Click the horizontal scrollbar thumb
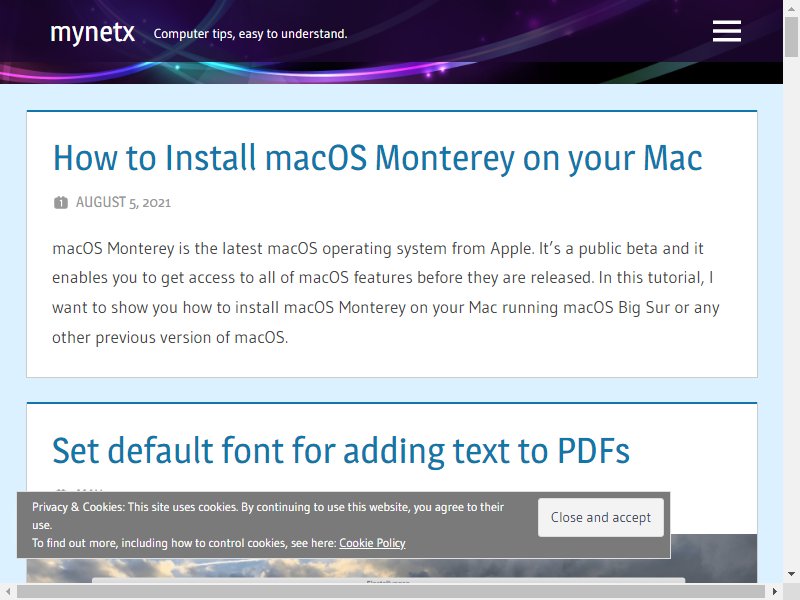Viewport: 800px width, 600px height. tap(391, 591)
